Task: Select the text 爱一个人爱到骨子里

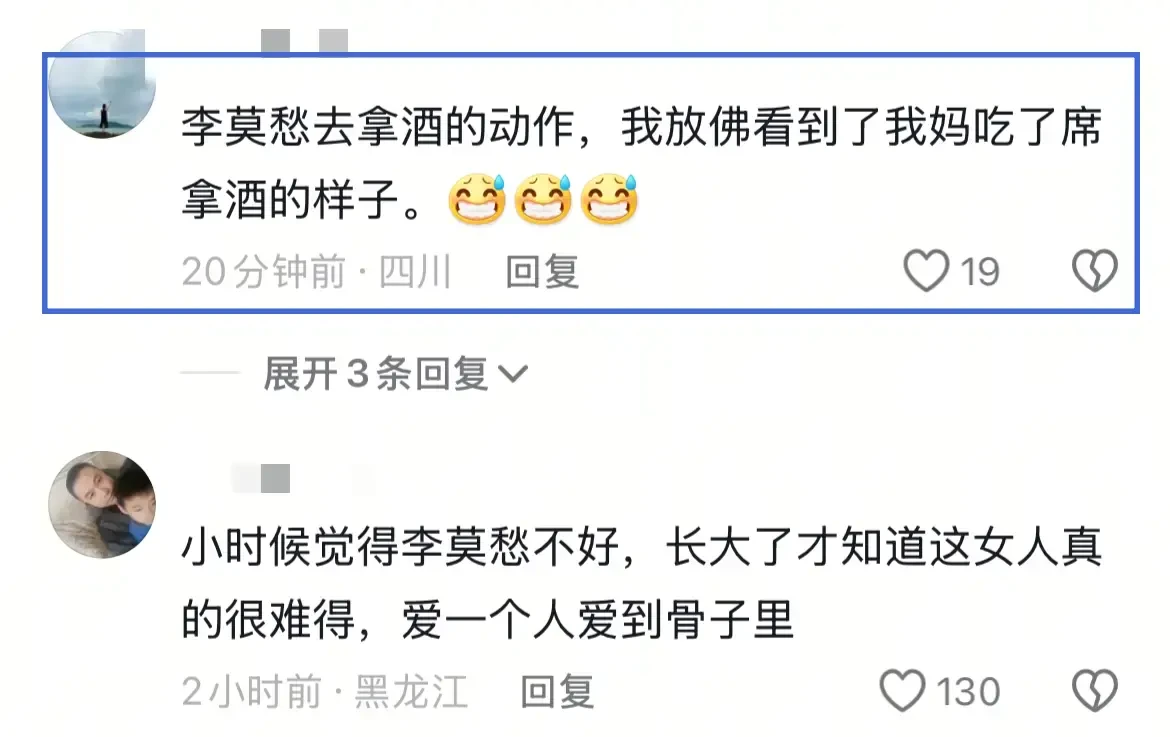Action: coord(598,619)
